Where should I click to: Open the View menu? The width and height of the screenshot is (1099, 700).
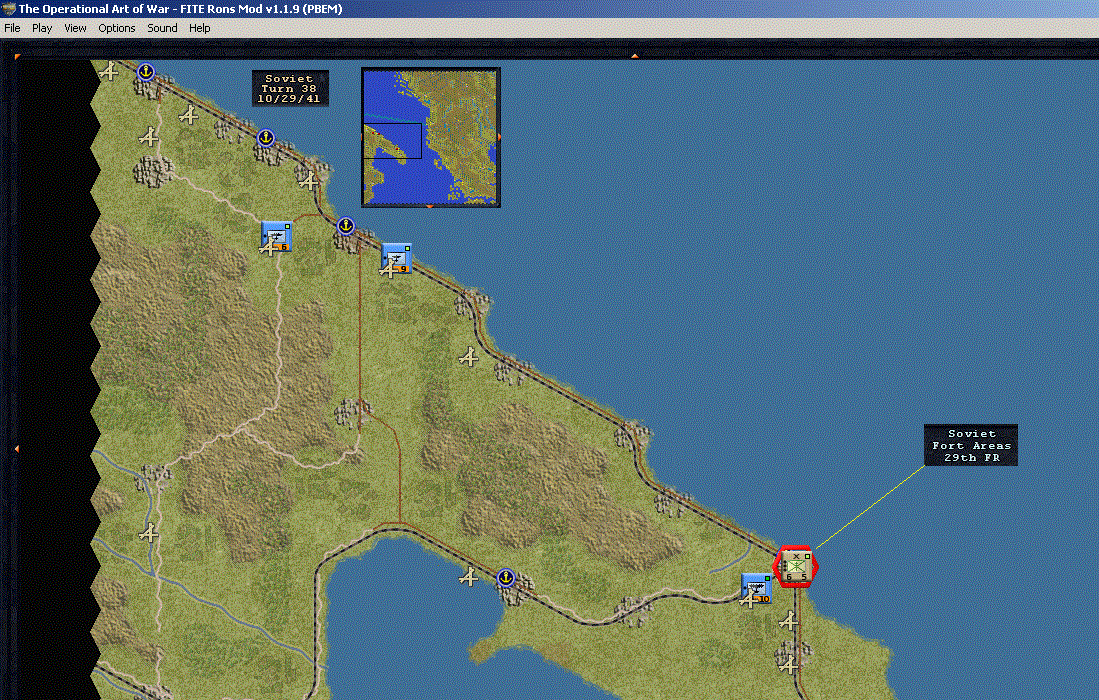(75, 28)
